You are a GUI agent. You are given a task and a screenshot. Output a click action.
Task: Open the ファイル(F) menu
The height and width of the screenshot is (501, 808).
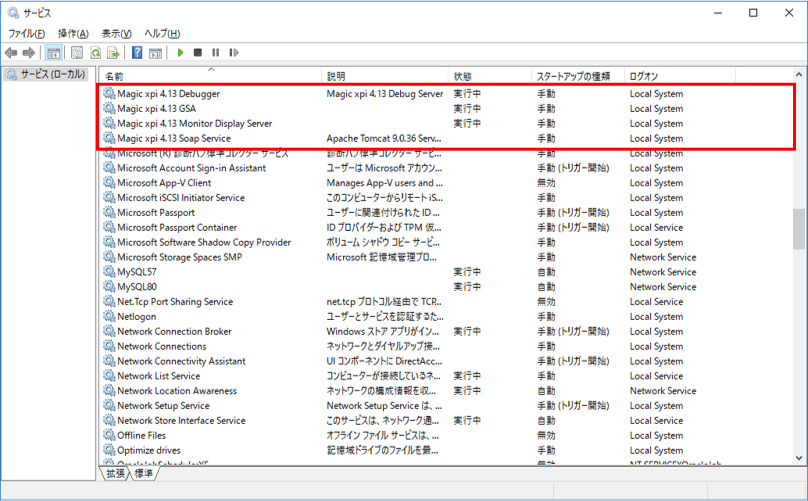(27, 33)
